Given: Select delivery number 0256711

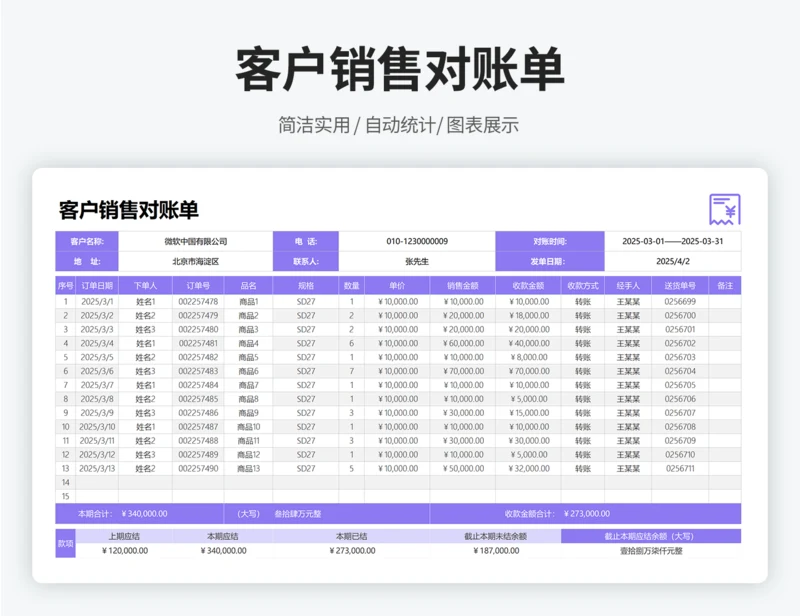Looking at the screenshot, I should pos(680,469).
